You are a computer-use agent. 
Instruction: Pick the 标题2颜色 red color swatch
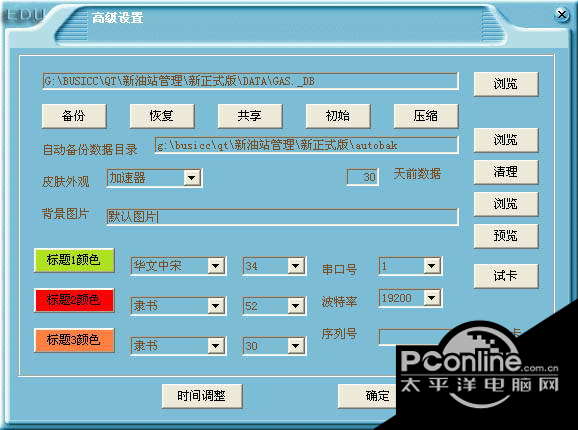(x=74, y=300)
